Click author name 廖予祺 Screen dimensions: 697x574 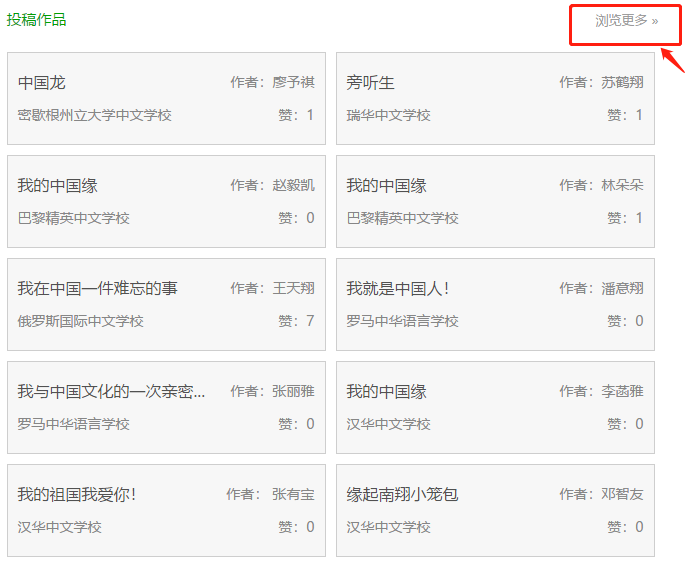coord(293,82)
